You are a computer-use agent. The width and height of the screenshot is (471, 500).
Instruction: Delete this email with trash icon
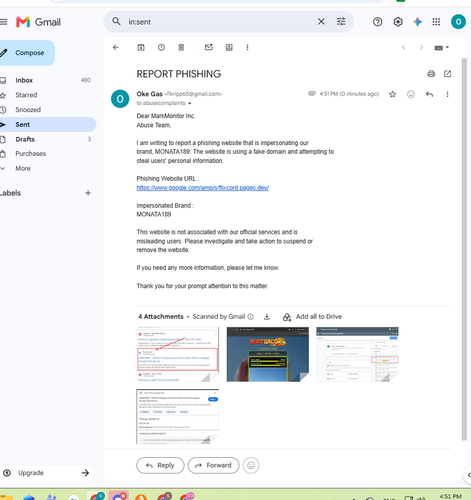(181, 47)
